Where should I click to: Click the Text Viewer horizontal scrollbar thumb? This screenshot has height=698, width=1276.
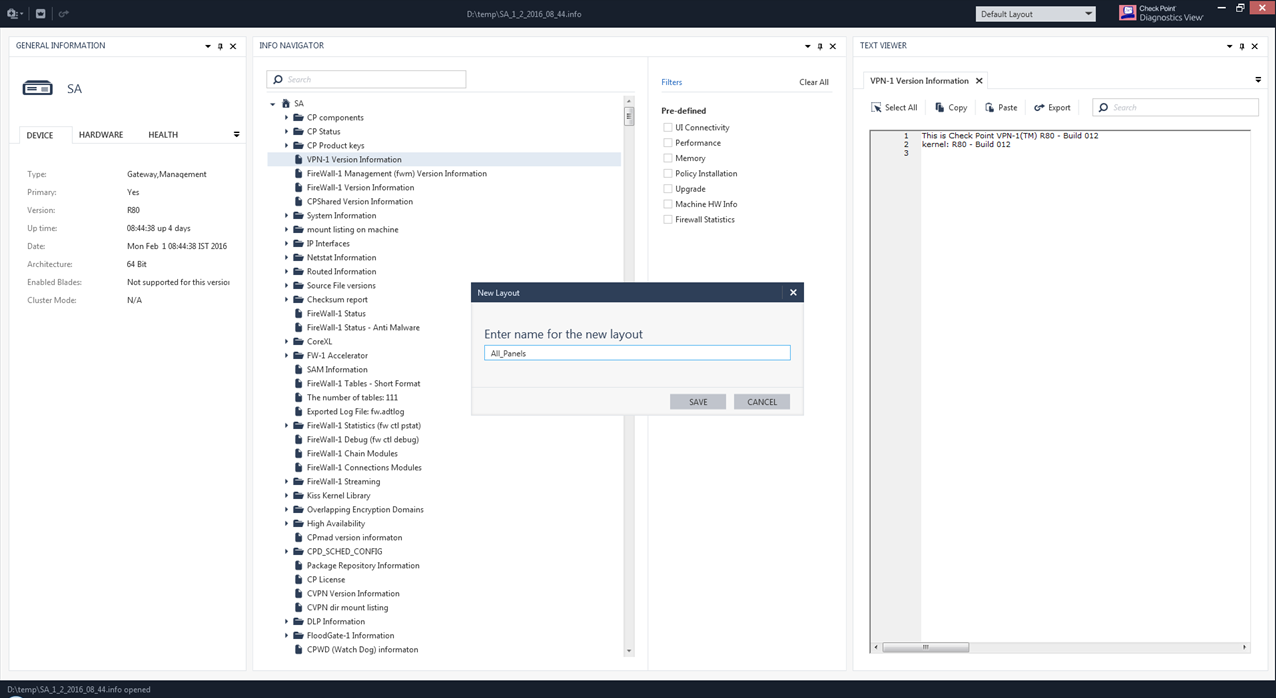point(925,647)
